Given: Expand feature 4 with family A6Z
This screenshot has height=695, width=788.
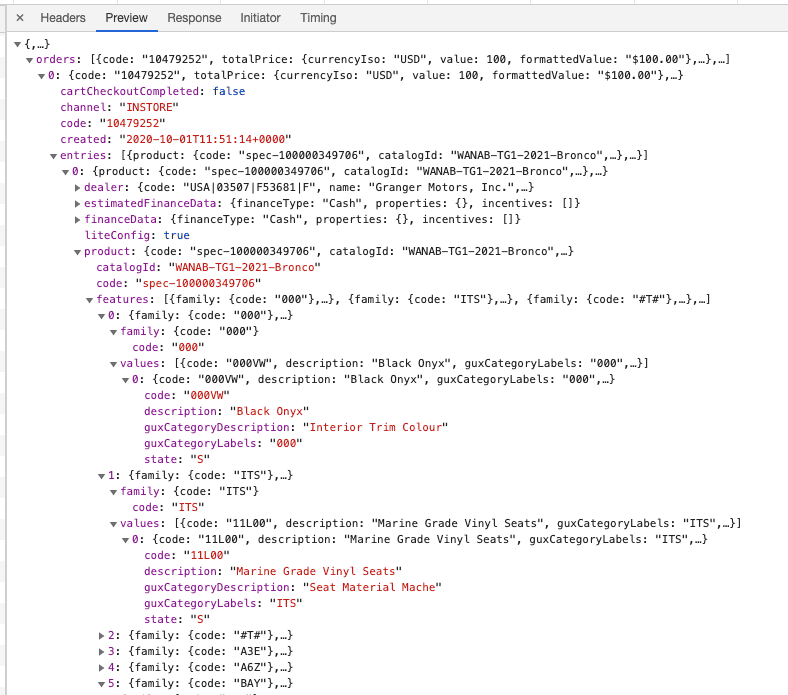Looking at the screenshot, I should coord(102,668).
